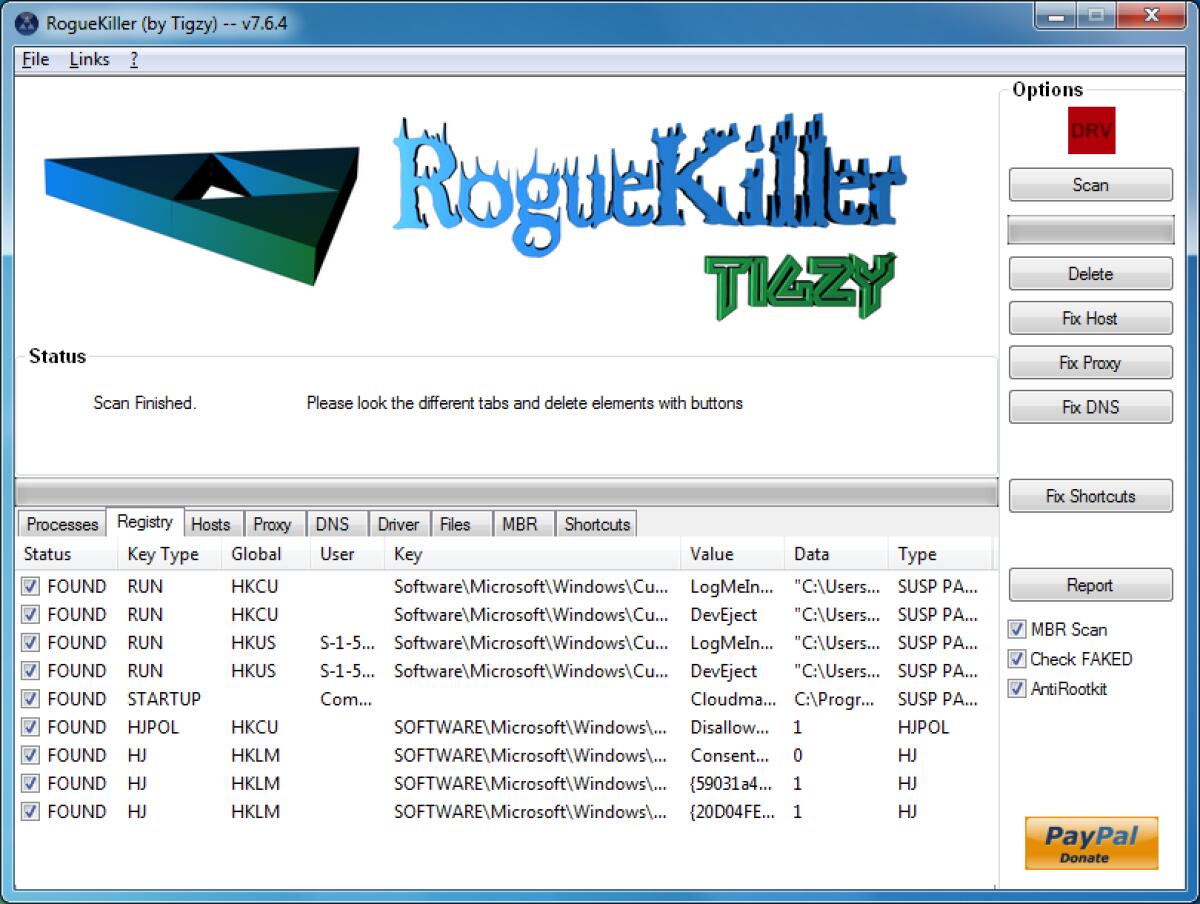Generate a Report with the Report button

pyautogui.click(x=1090, y=585)
